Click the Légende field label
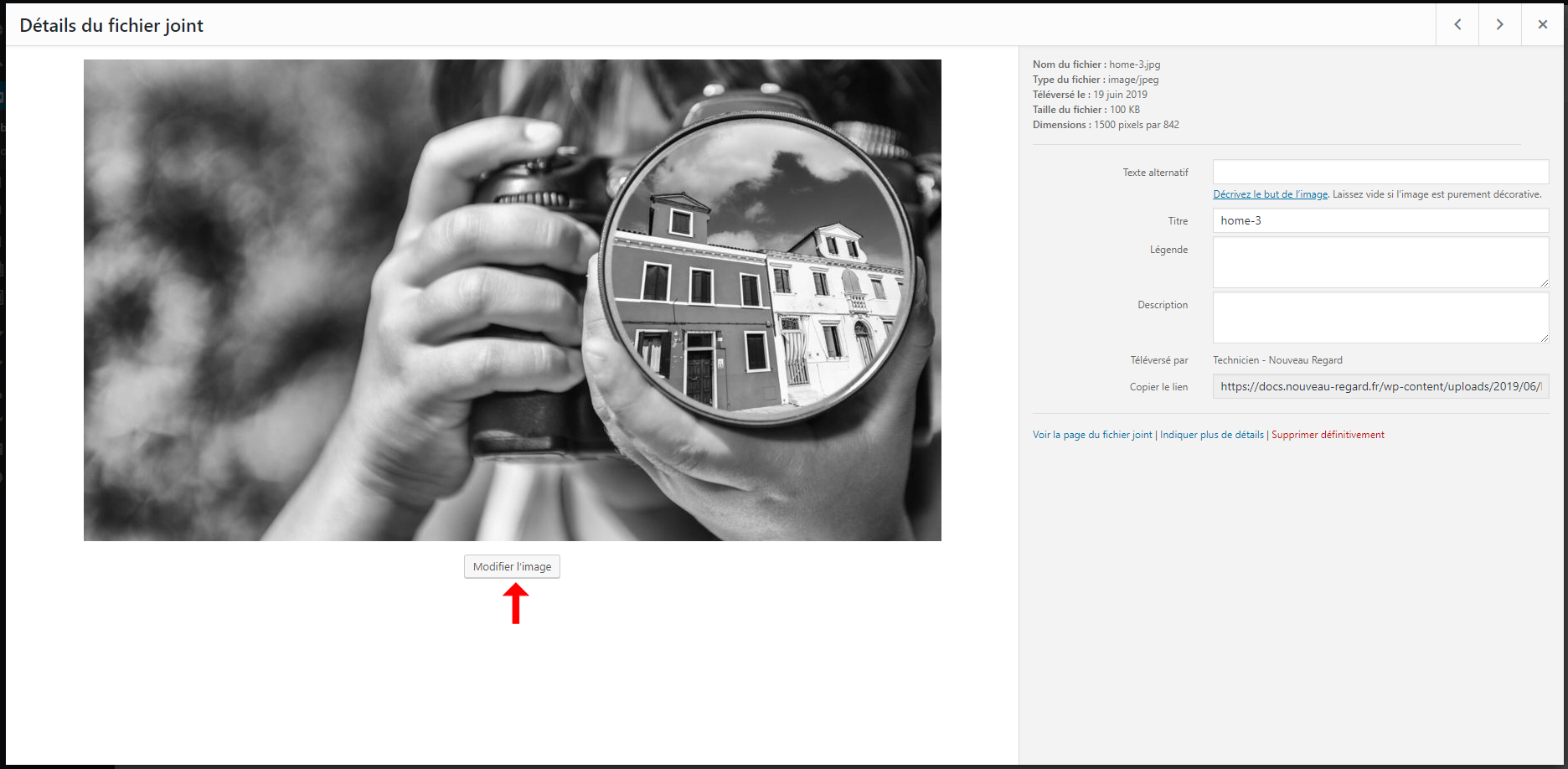The height and width of the screenshot is (769, 1568). tap(1168, 250)
